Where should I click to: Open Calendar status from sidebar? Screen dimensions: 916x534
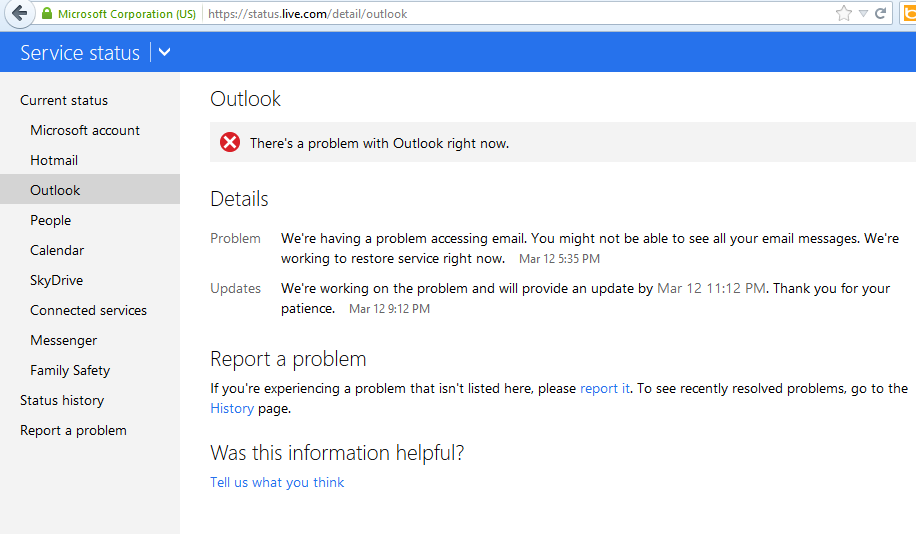pyautogui.click(x=57, y=250)
